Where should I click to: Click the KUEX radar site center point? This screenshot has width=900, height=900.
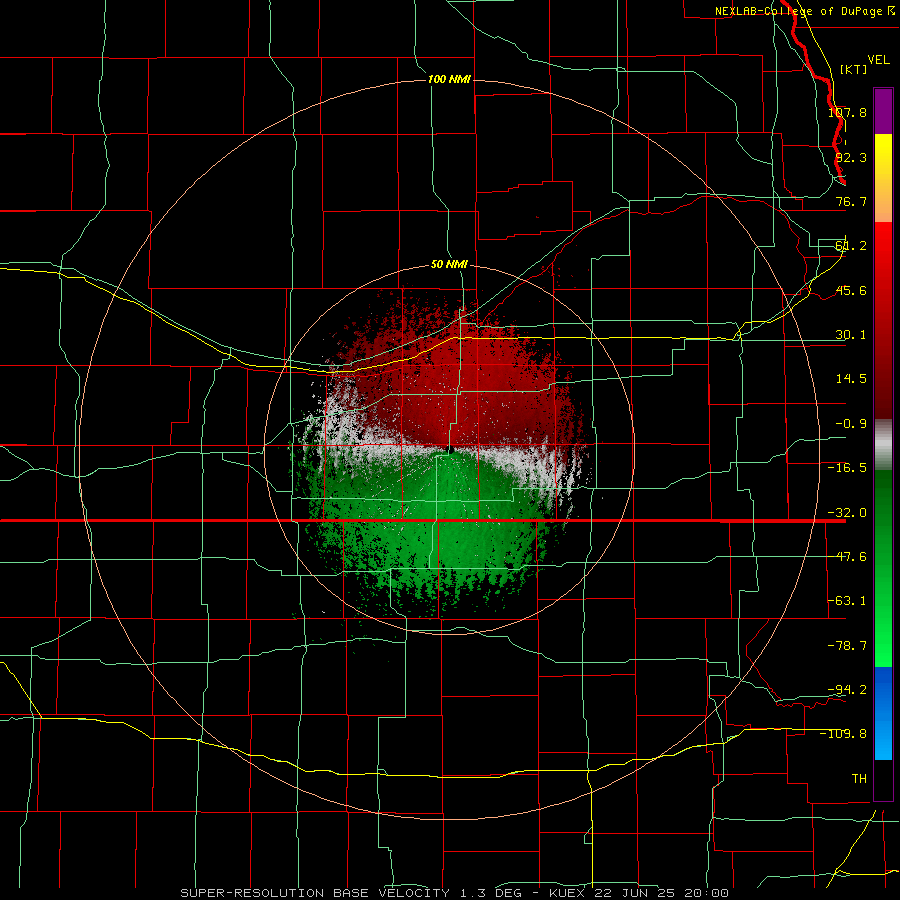pyautogui.click(x=451, y=449)
